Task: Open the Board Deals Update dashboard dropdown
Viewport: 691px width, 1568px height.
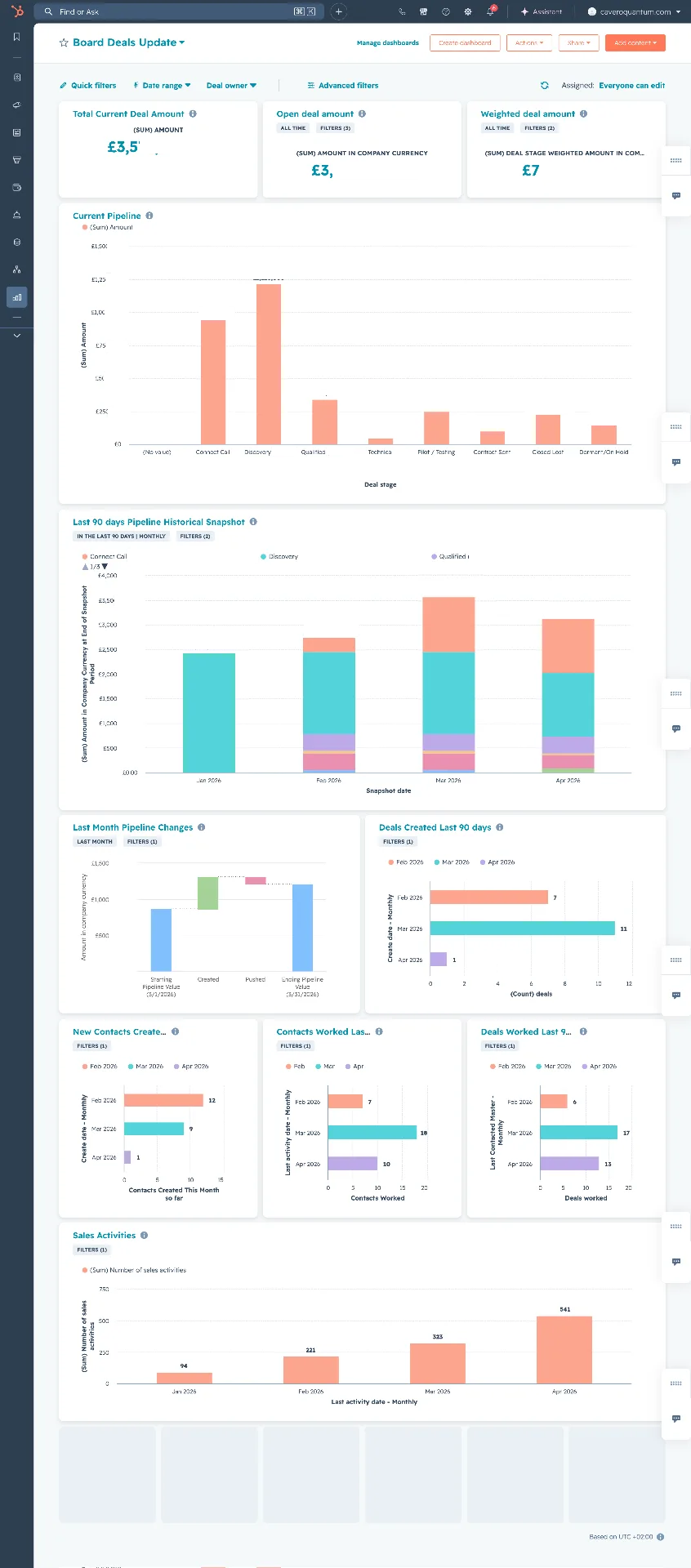Action: (129, 42)
